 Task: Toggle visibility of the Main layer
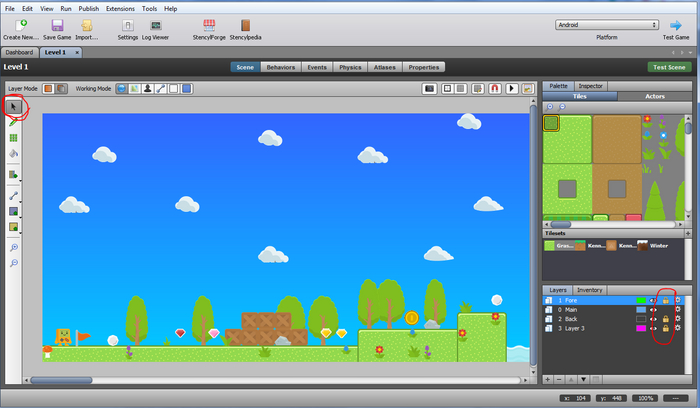(652, 309)
